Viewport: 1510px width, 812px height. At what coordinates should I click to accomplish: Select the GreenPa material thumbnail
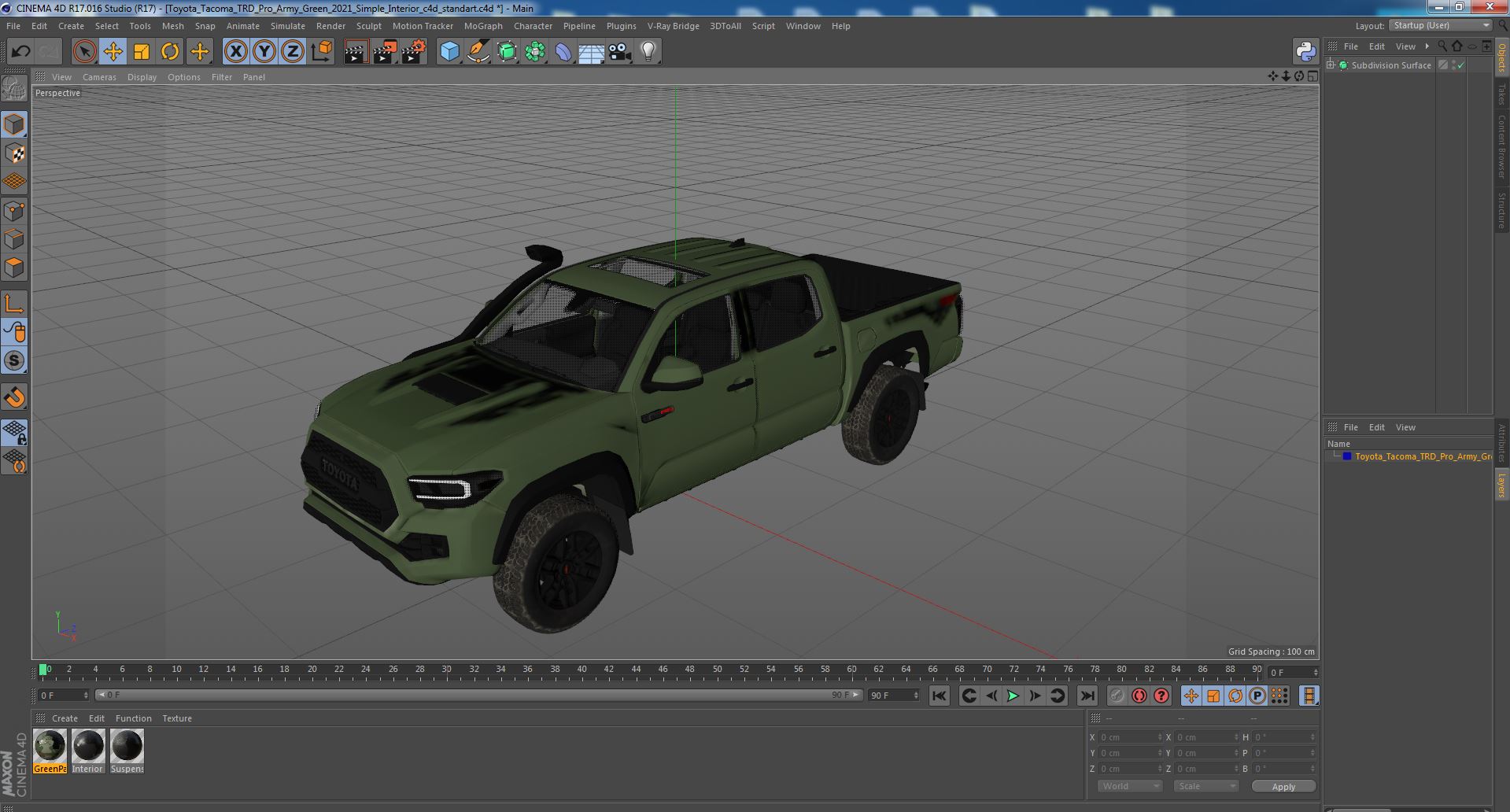tap(50, 751)
